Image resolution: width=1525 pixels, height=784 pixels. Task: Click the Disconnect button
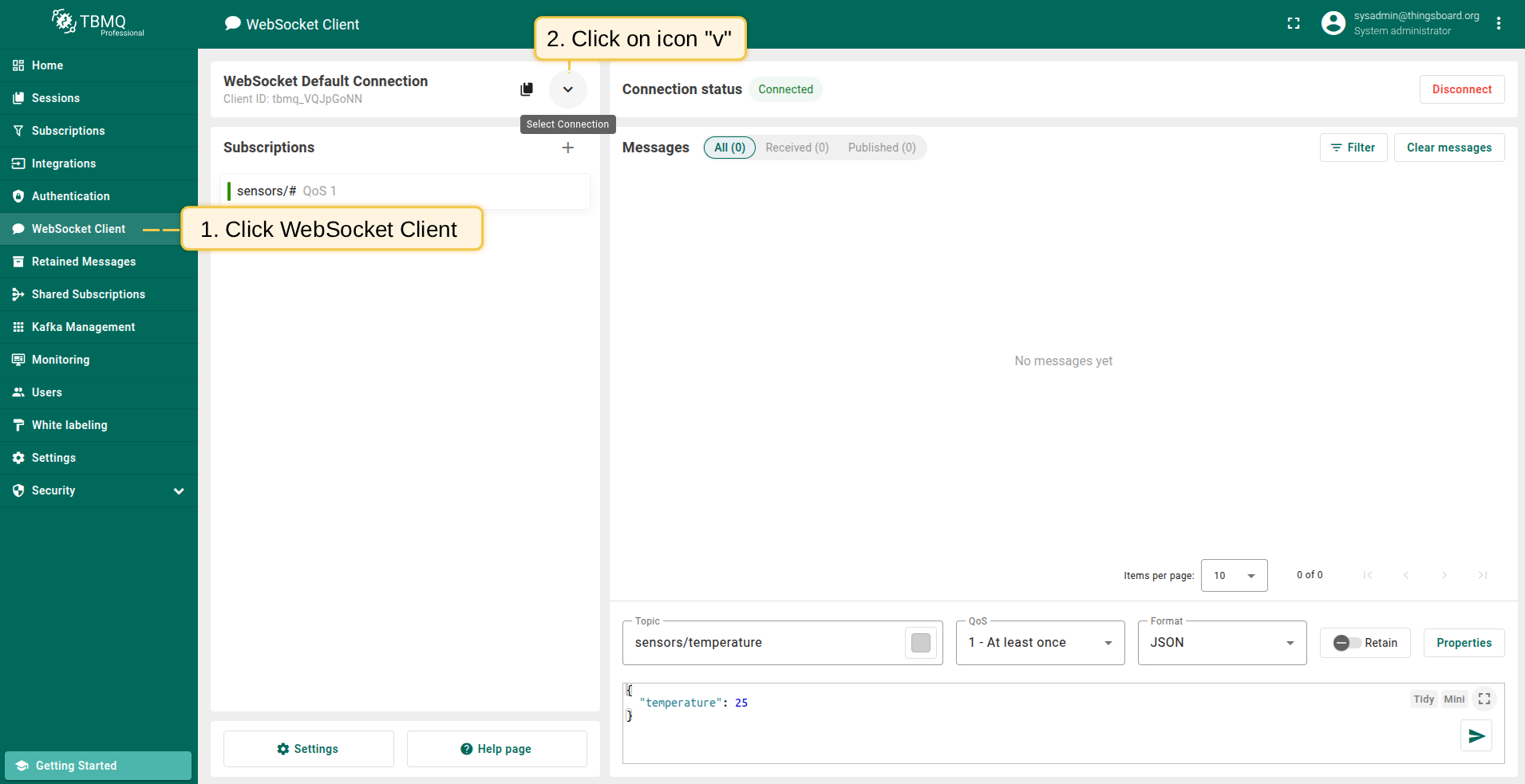[x=1461, y=89]
